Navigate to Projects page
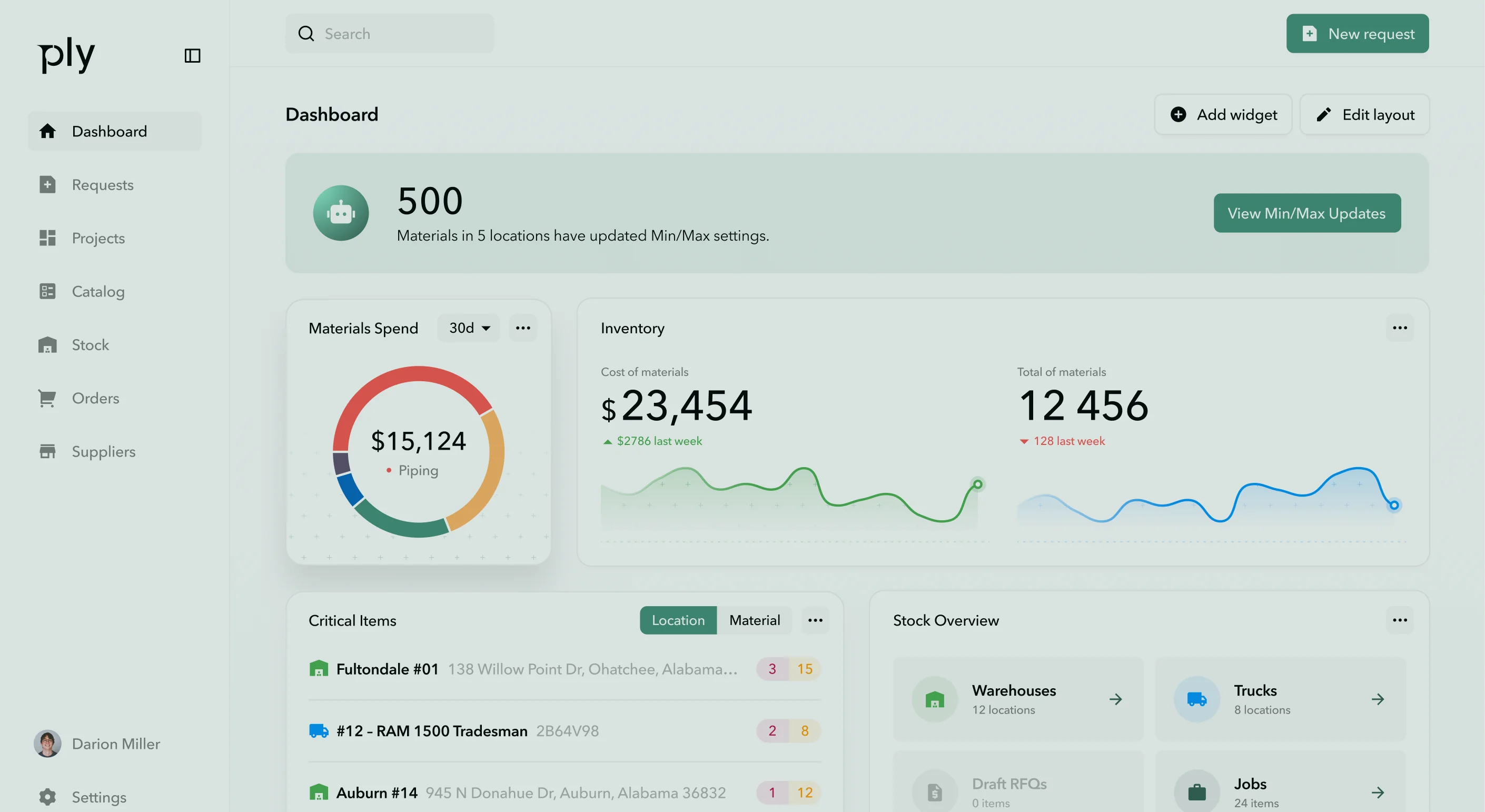The height and width of the screenshot is (812, 1485). tap(98, 238)
